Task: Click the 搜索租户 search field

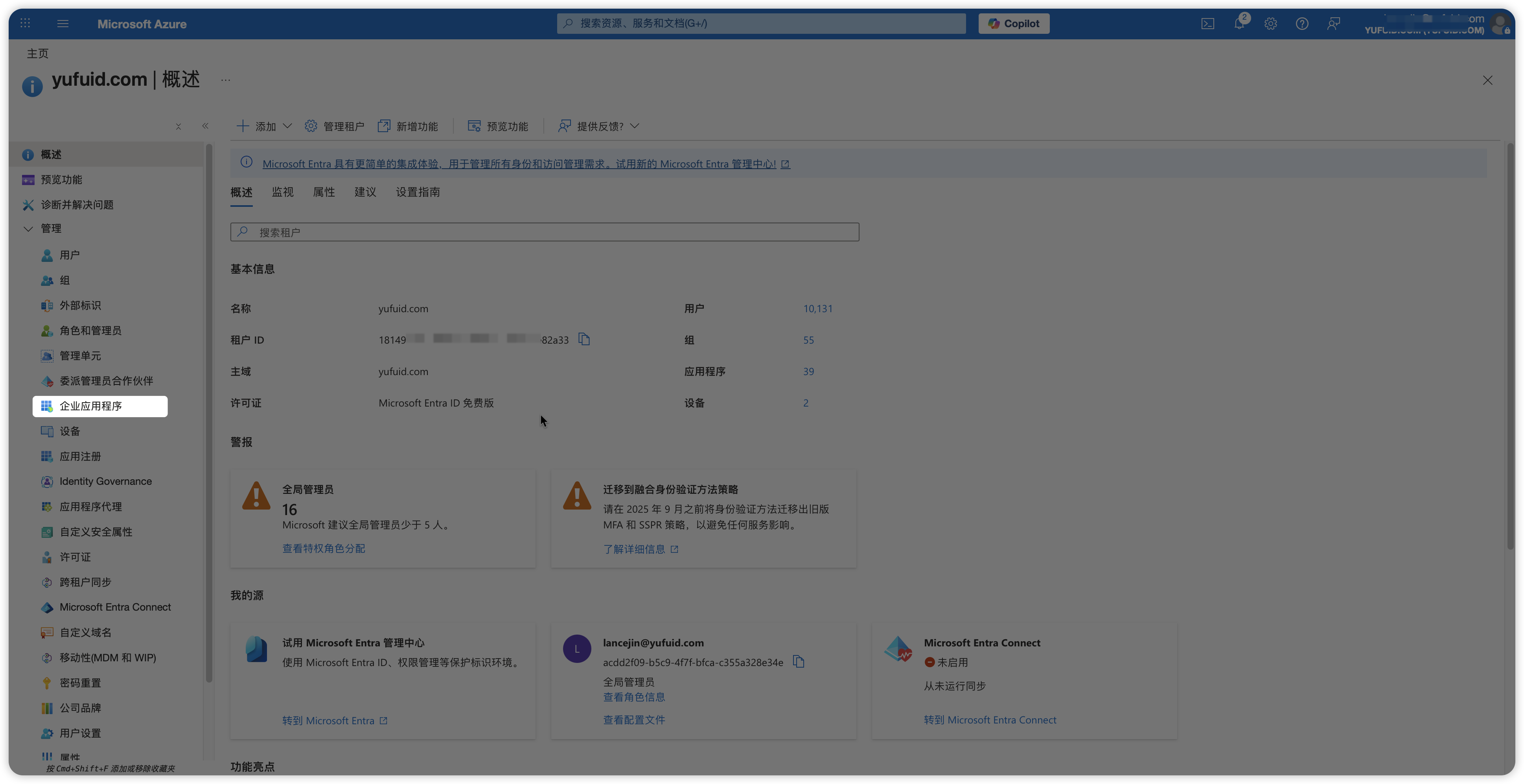Action: (x=544, y=232)
